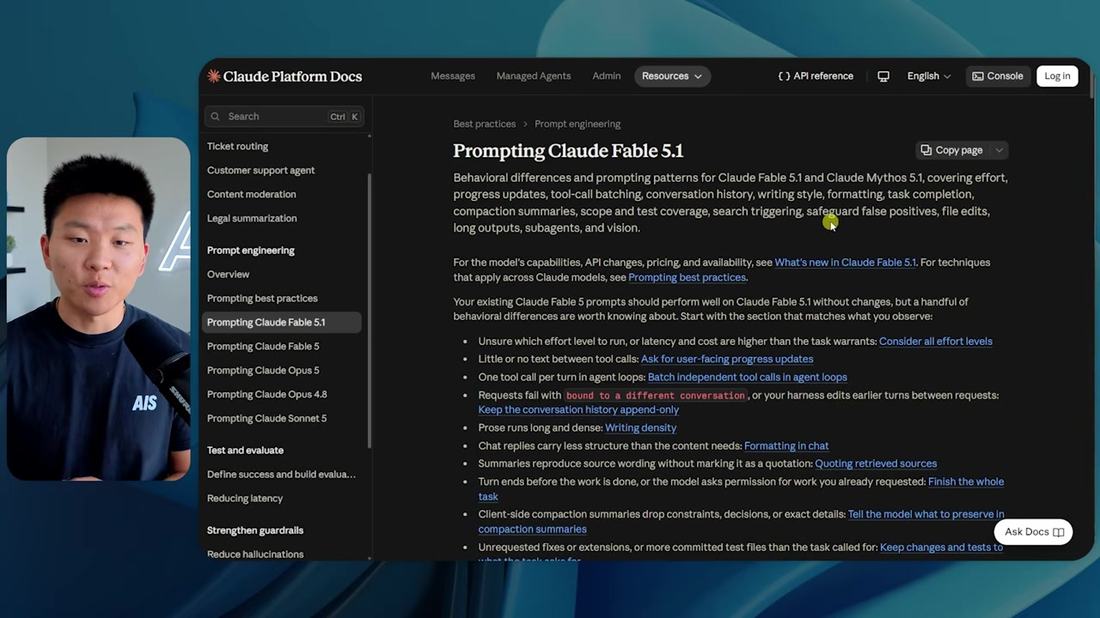Viewport: 1100px width, 618px height.
Task: Select Prompting Claude Fable 5.1 sidebar item
Action: click(282, 322)
